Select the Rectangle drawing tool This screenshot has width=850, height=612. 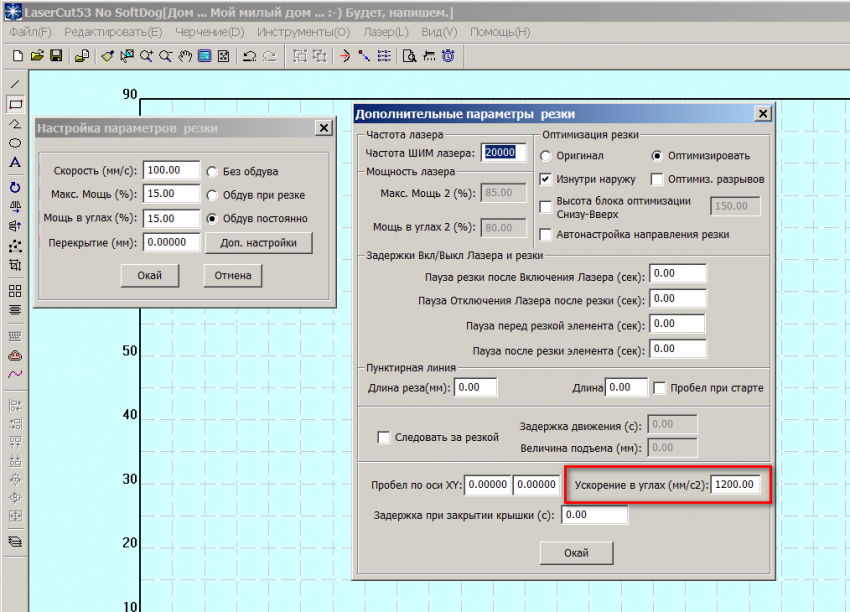pyautogui.click(x=15, y=104)
